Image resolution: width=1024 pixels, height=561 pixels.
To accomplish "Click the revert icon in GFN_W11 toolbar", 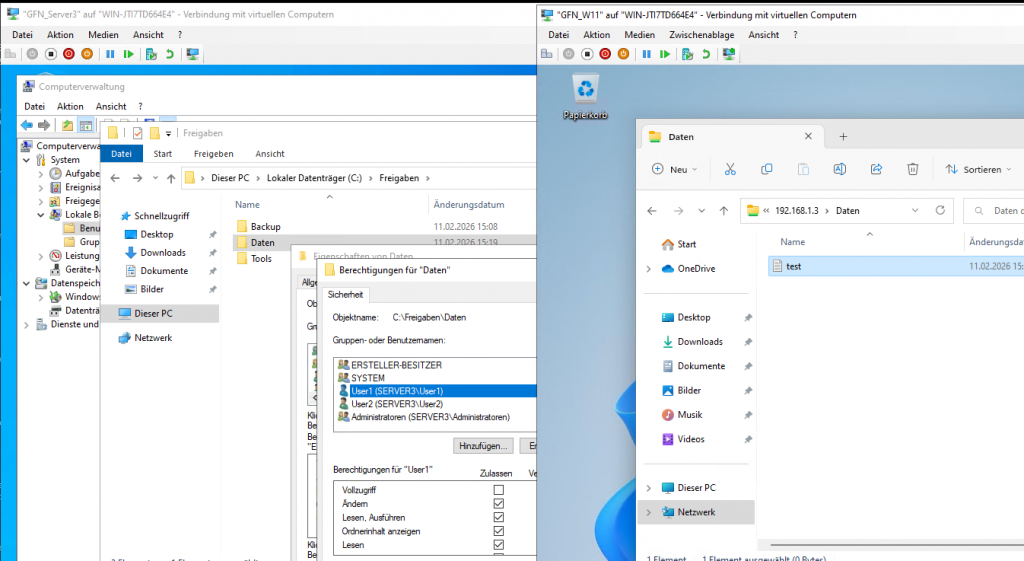I will tap(707, 54).
